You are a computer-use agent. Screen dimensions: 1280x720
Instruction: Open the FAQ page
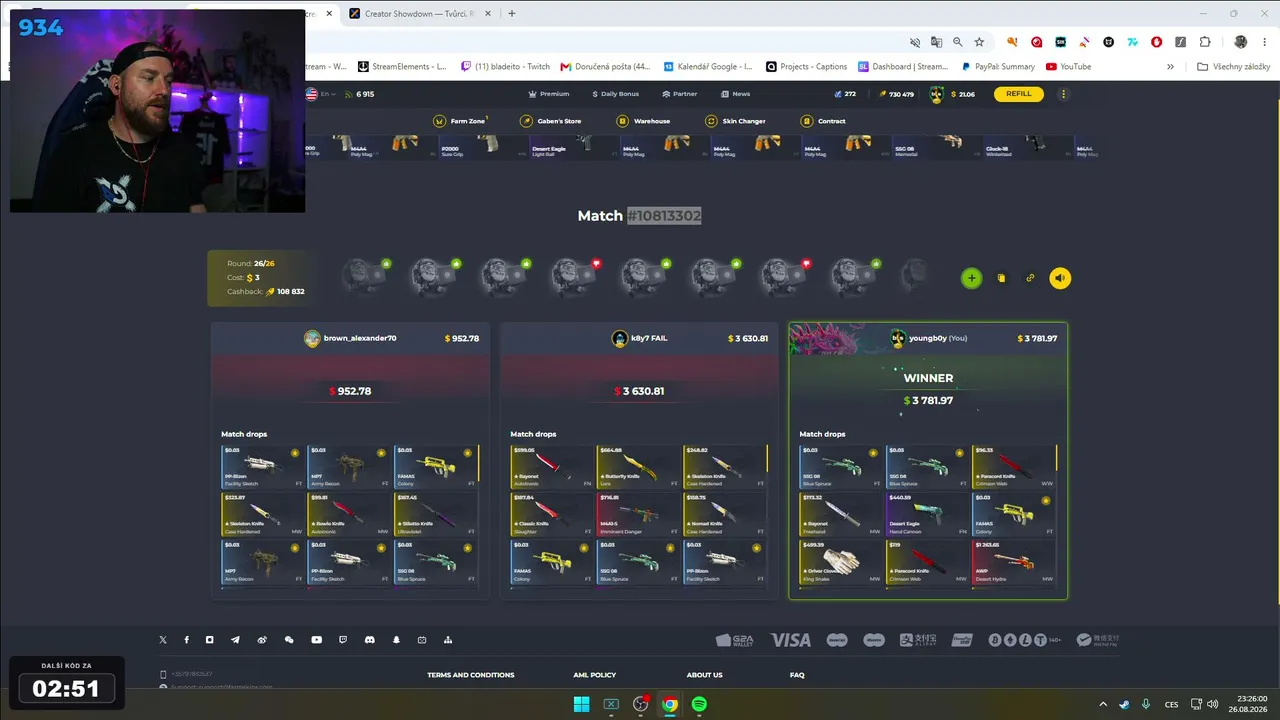click(797, 675)
